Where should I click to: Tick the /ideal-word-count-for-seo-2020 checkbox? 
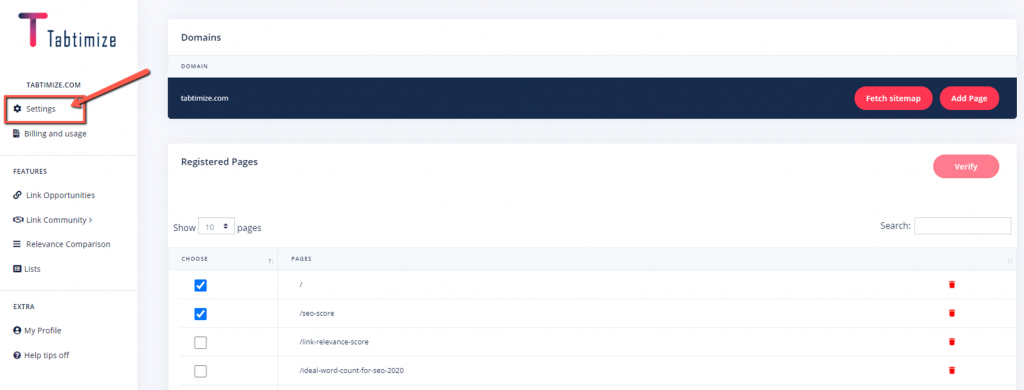200,371
